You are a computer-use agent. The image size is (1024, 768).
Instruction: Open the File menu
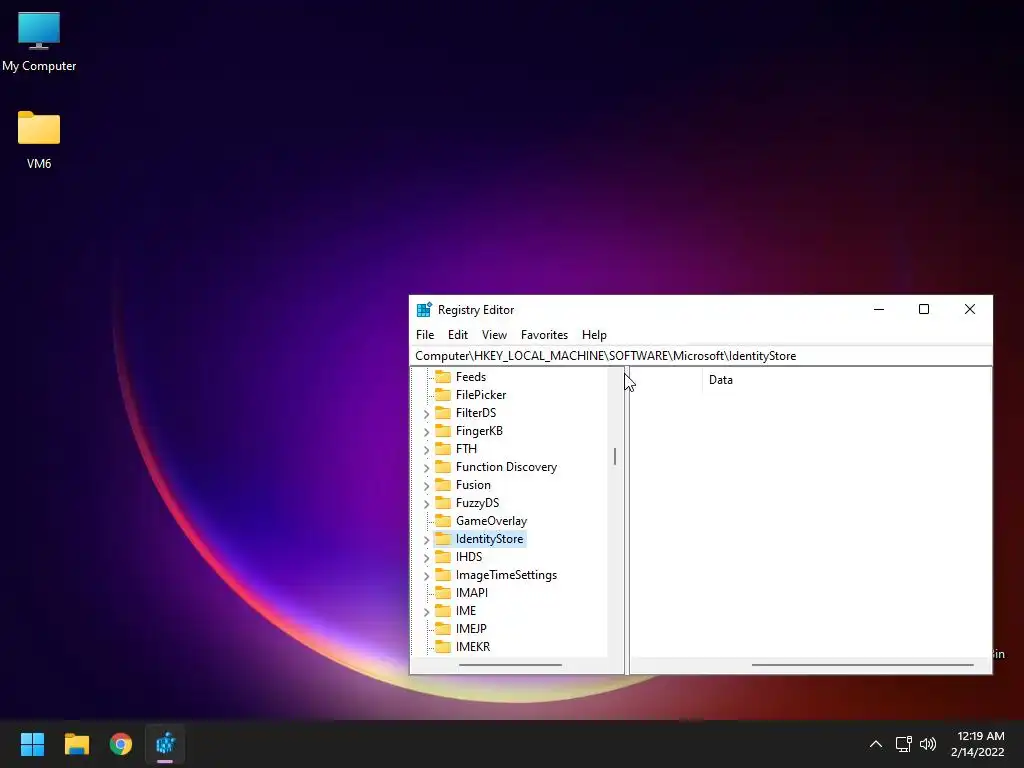(424, 334)
